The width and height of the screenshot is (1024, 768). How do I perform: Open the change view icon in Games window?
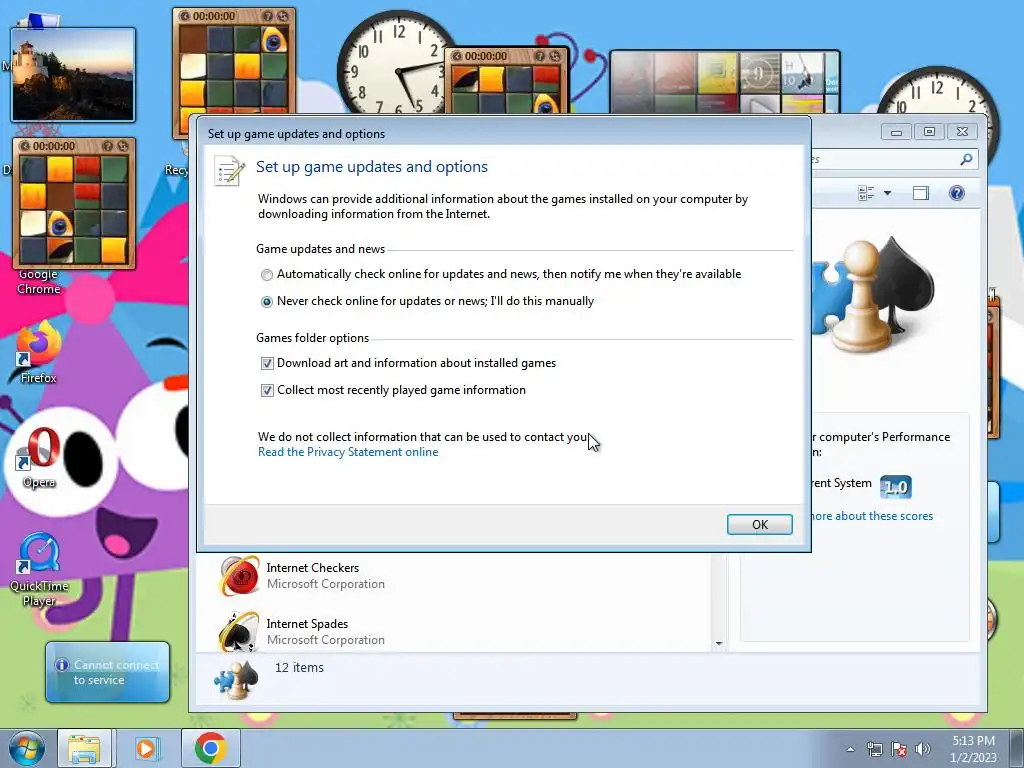point(866,193)
